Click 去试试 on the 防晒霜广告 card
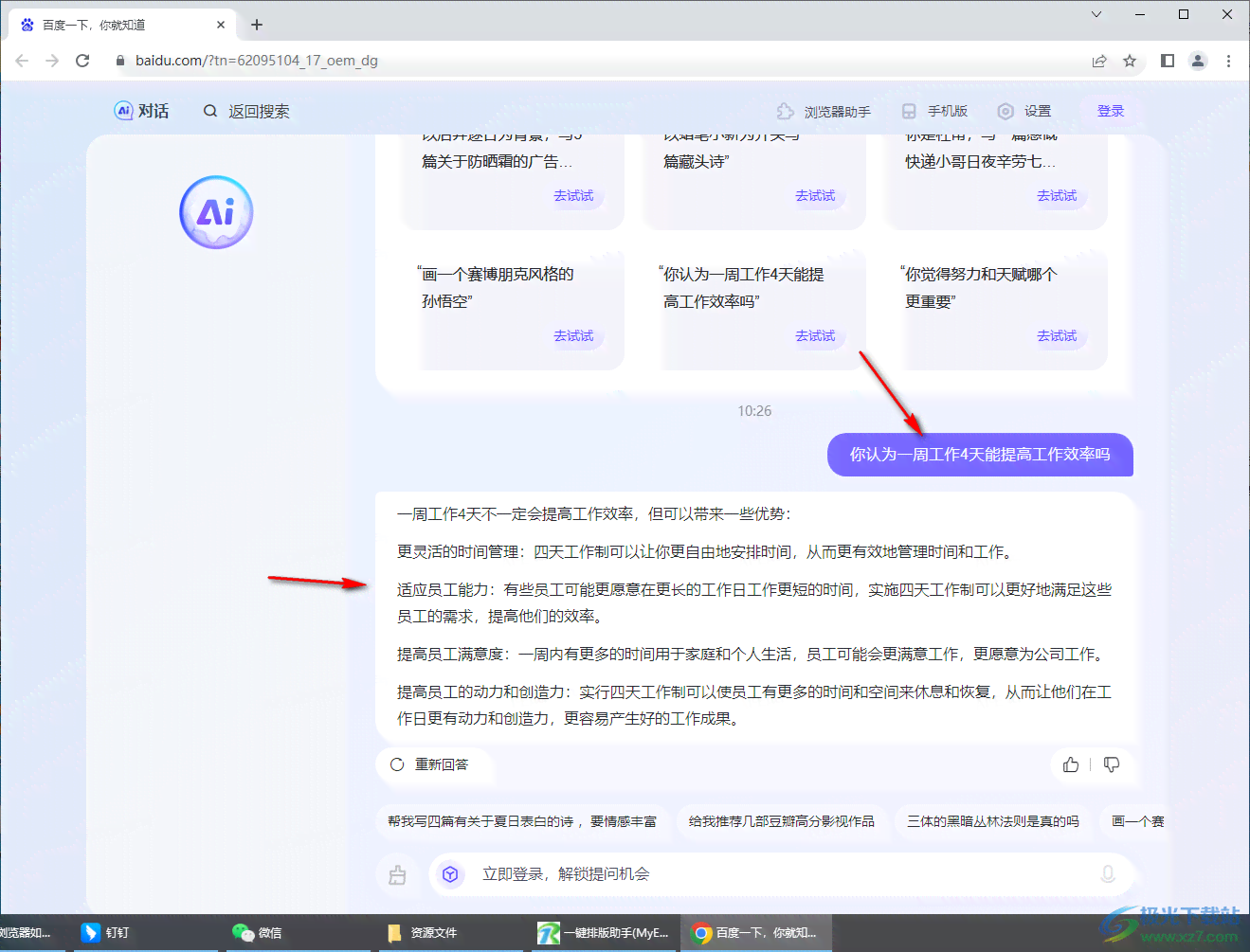Viewport: 1250px width, 952px height. tap(573, 195)
